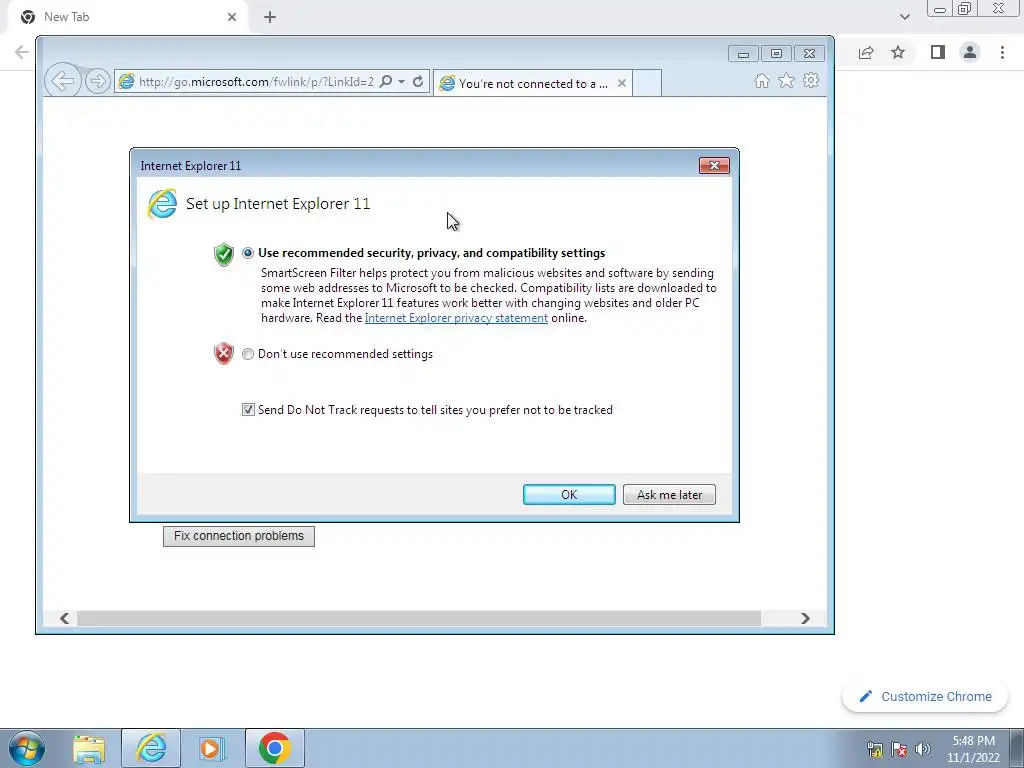Refresh the page in Internet Explorer

click(x=419, y=82)
